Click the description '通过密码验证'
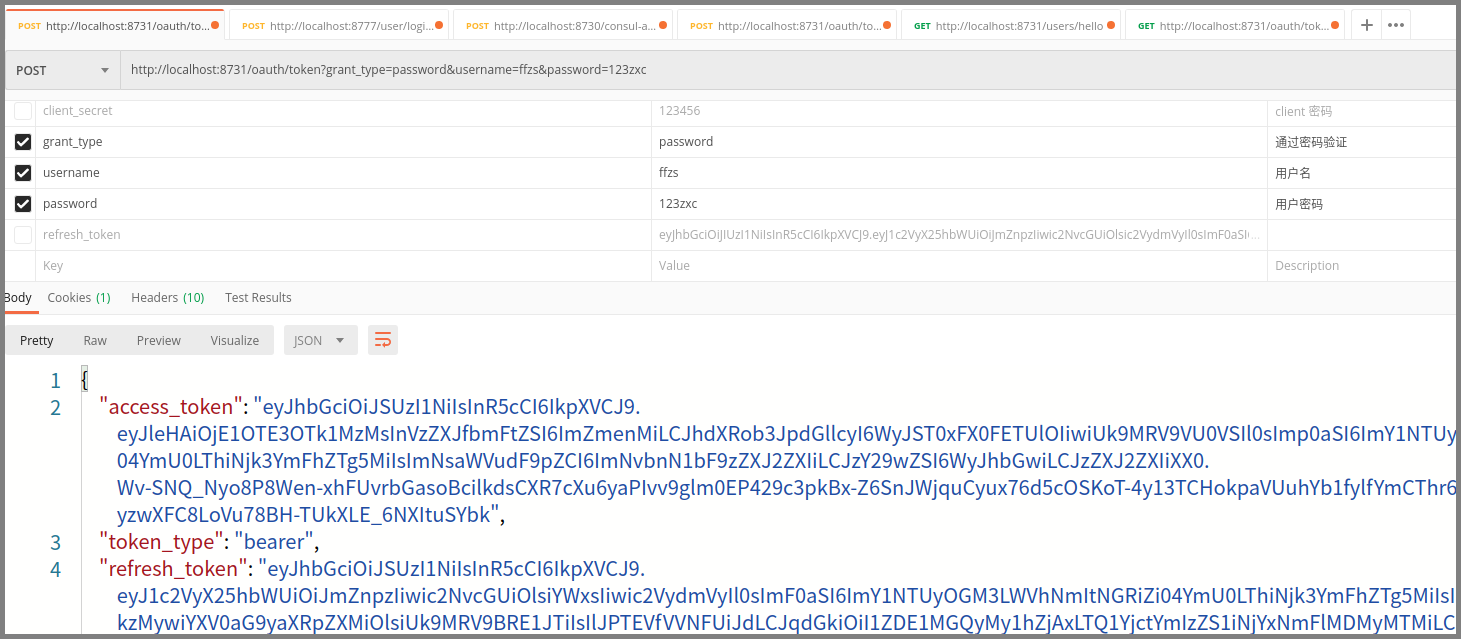1461x639 pixels. tap(1311, 142)
